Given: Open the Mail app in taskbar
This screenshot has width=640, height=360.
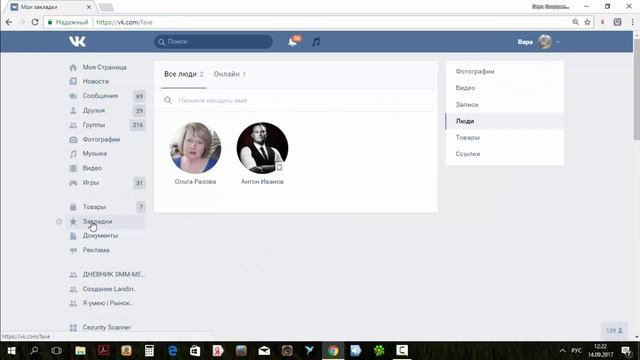Looking at the screenshot, I should pos(264,351).
